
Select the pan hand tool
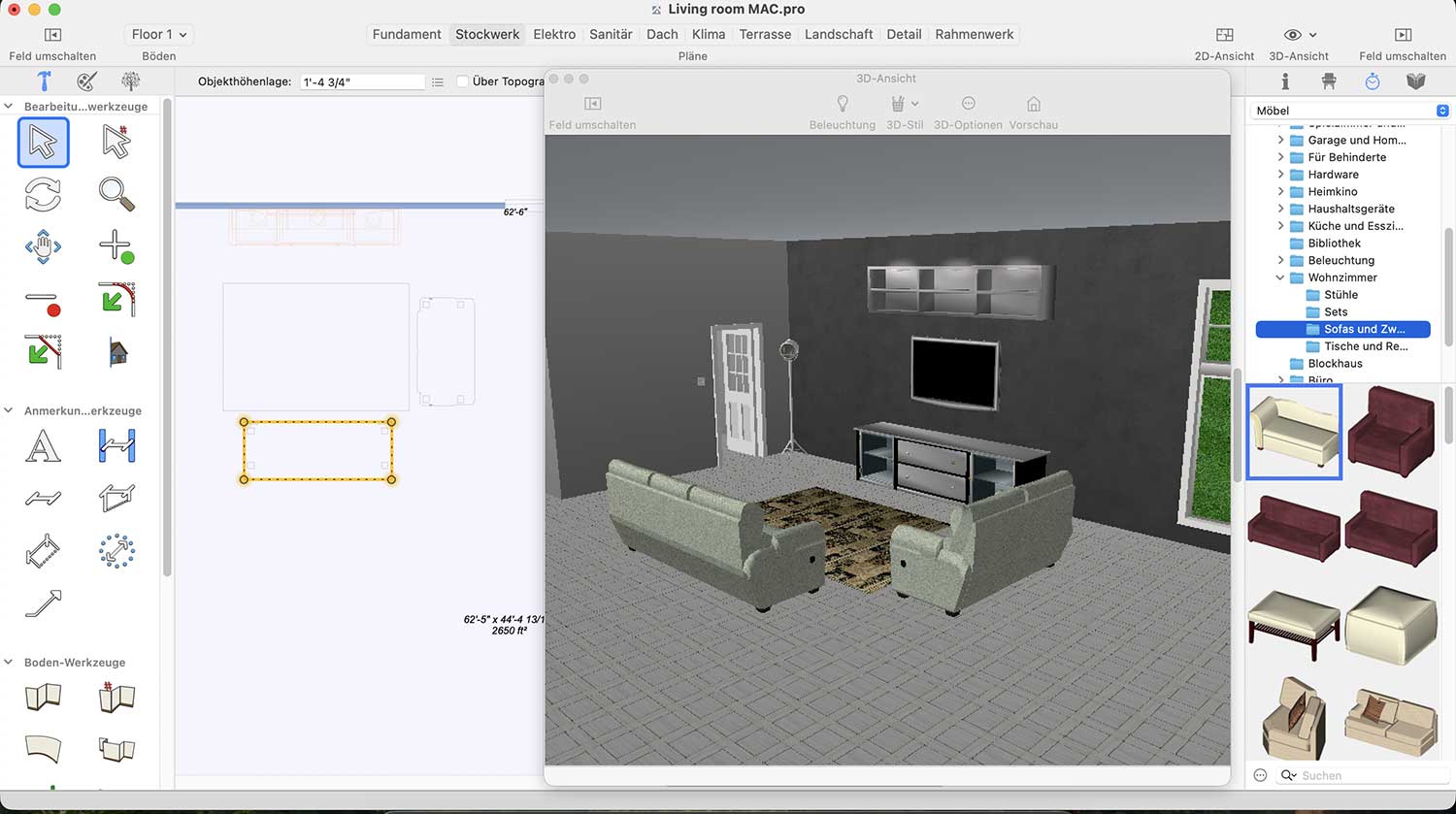point(43,246)
